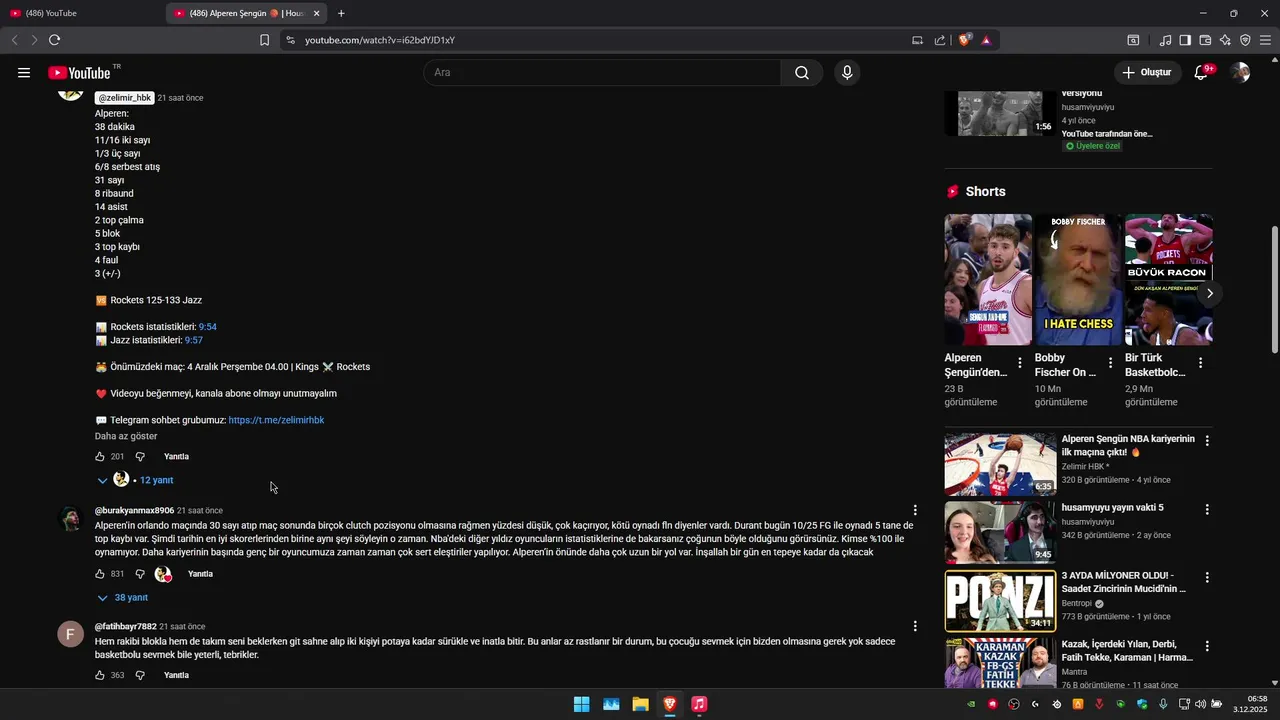Open File Explorer from the taskbar

640,704
